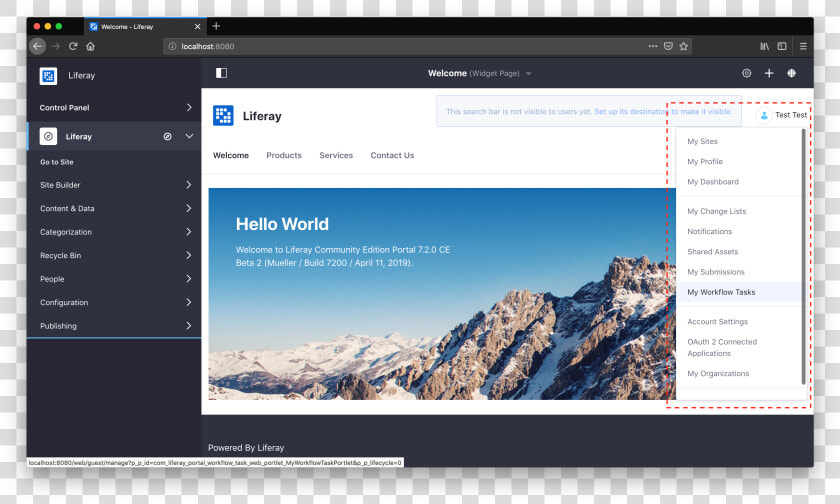Open page configuration gear icon
The width and height of the screenshot is (840, 504).
click(746, 73)
